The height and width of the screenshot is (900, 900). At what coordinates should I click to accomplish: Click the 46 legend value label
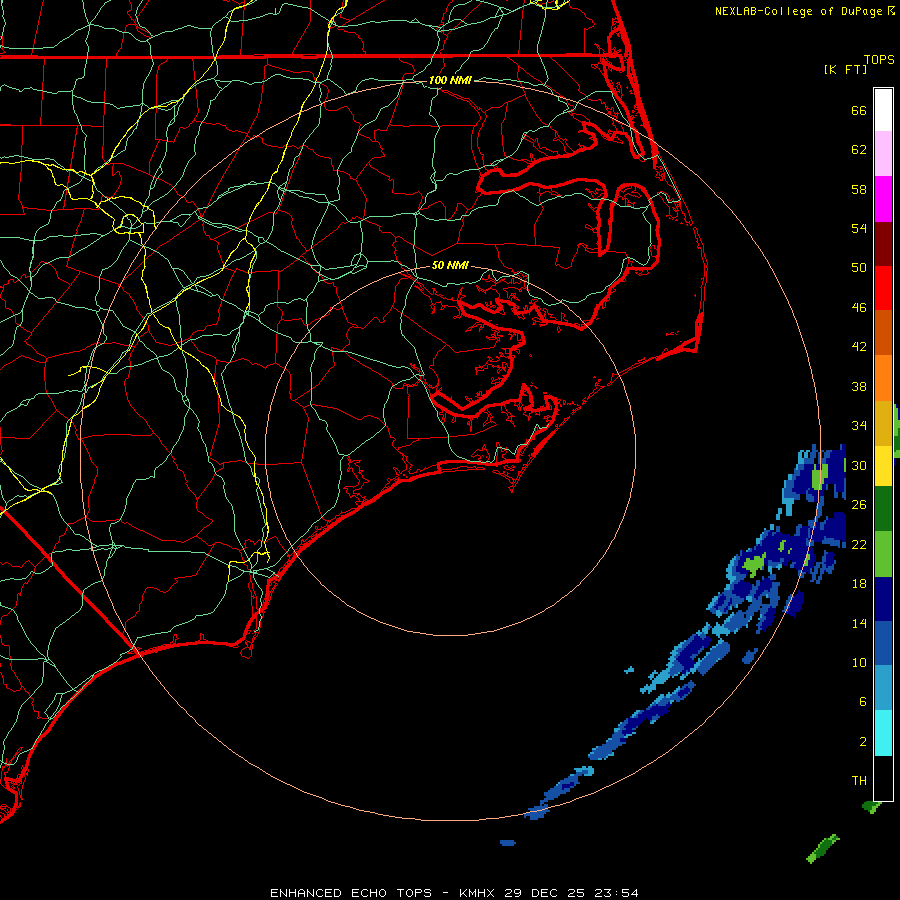pyautogui.click(x=859, y=308)
